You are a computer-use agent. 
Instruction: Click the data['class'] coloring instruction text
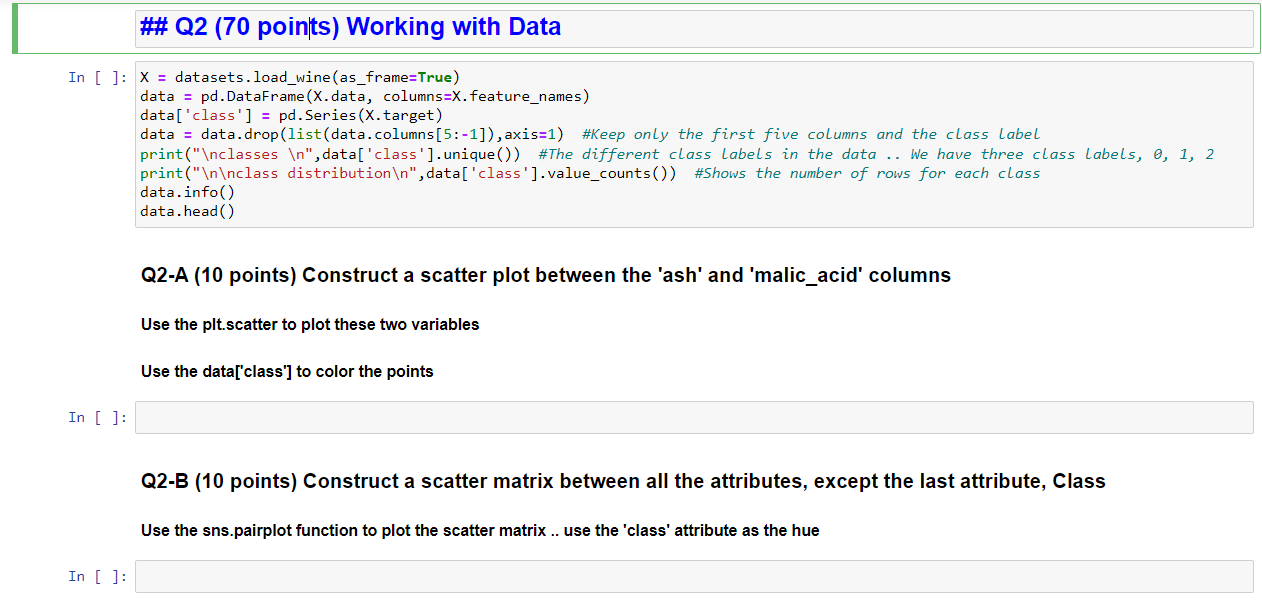click(287, 371)
